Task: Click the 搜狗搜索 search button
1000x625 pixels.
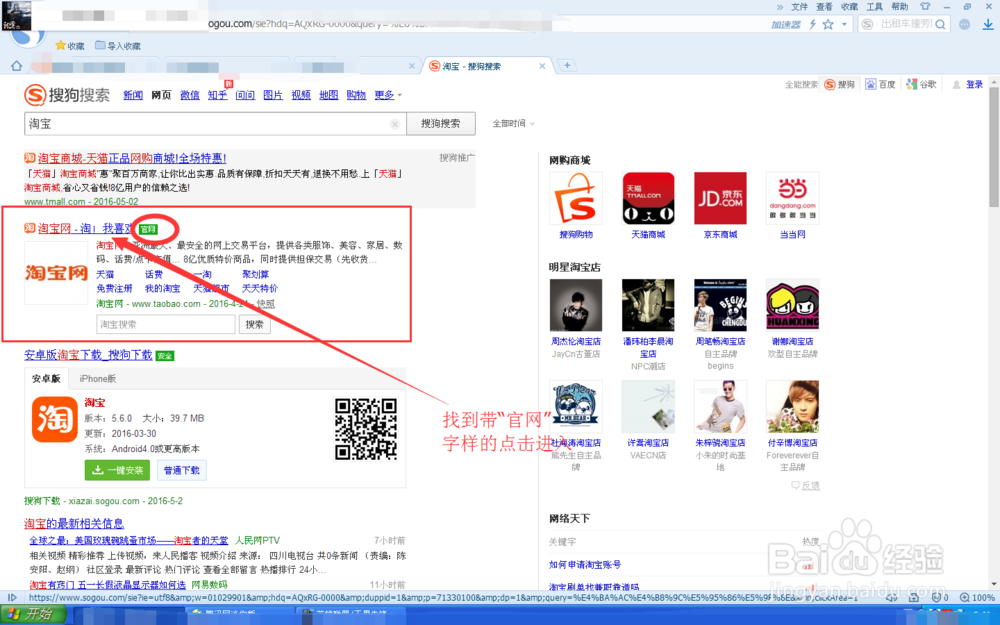Action: pos(441,124)
